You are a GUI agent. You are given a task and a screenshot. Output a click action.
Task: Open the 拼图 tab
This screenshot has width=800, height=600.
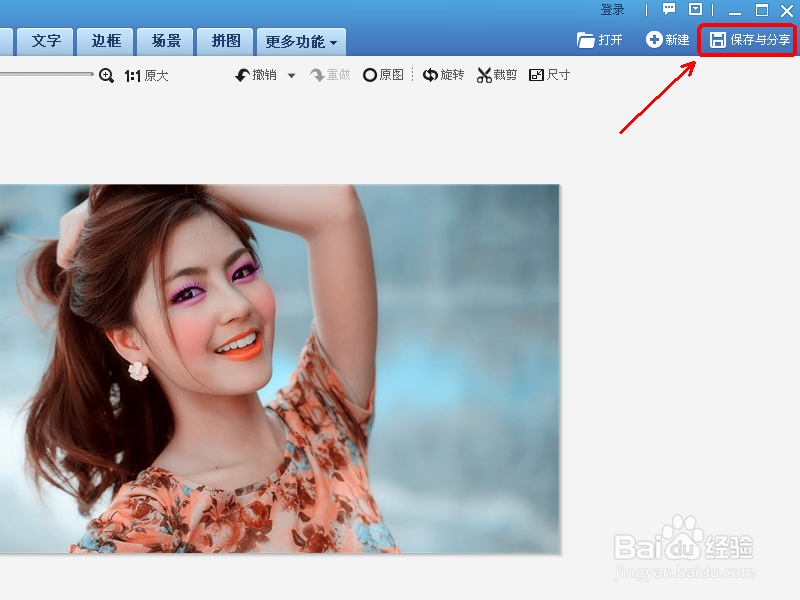(x=226, y=41)
